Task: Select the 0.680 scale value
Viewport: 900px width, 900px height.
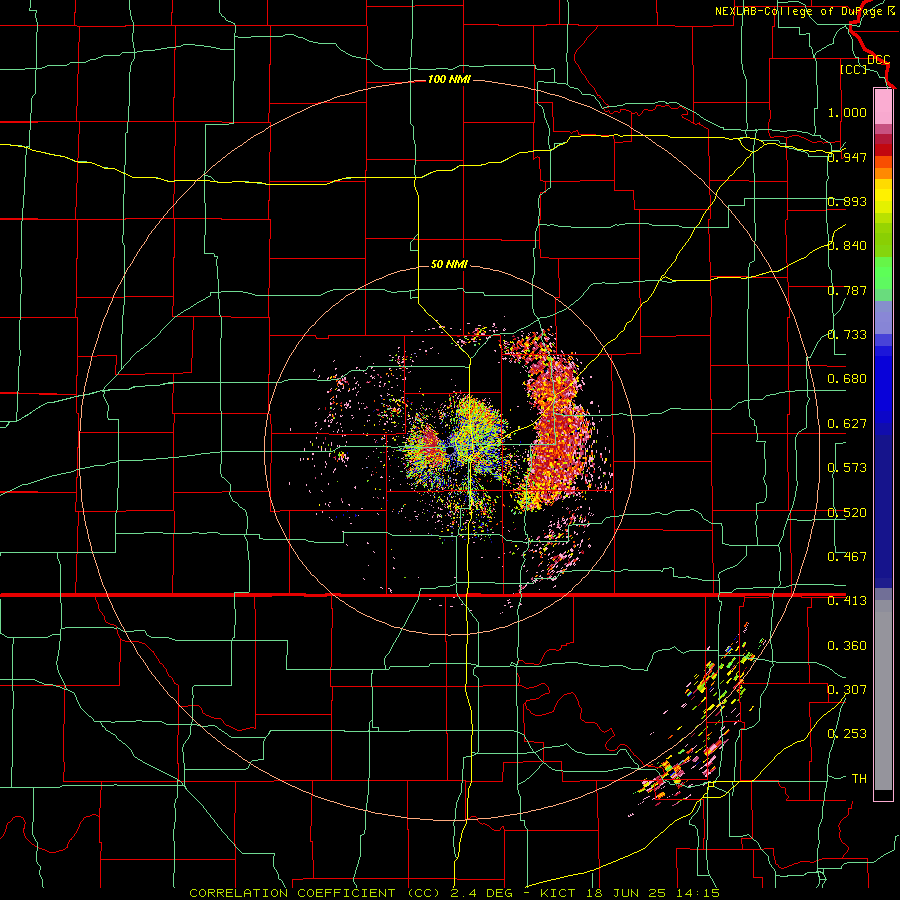Action: 847,379
